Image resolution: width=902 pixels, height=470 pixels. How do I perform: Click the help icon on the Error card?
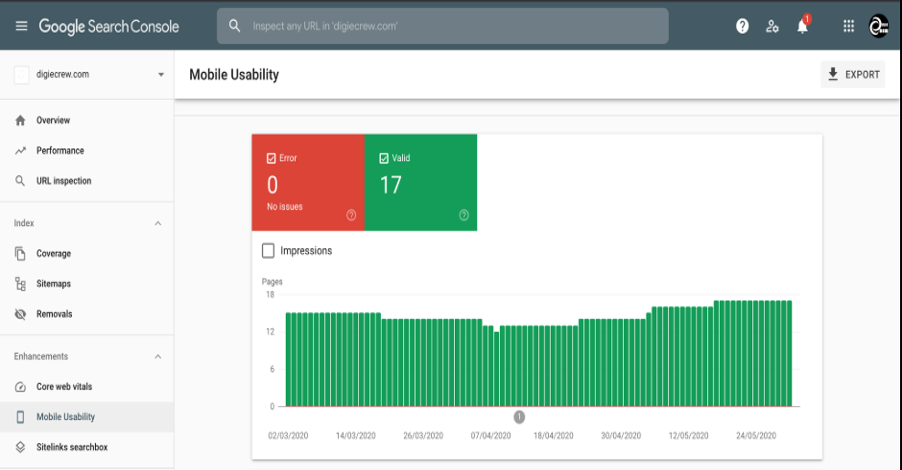[x=351, y=215]
